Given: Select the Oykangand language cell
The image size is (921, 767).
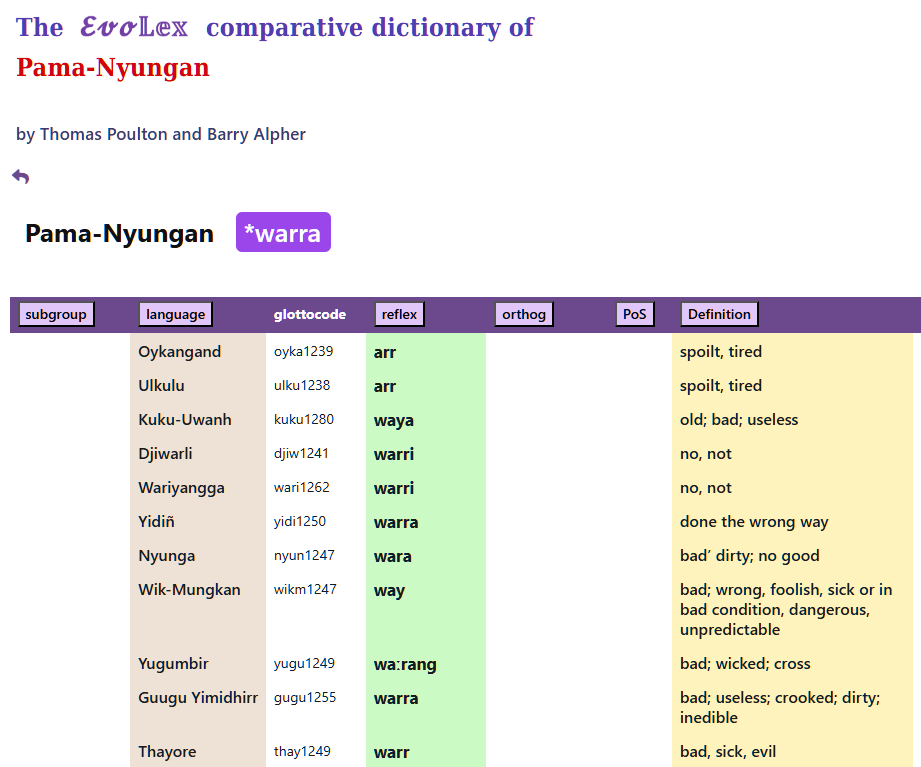Looking at the screenshot, I should coord(180,351).
